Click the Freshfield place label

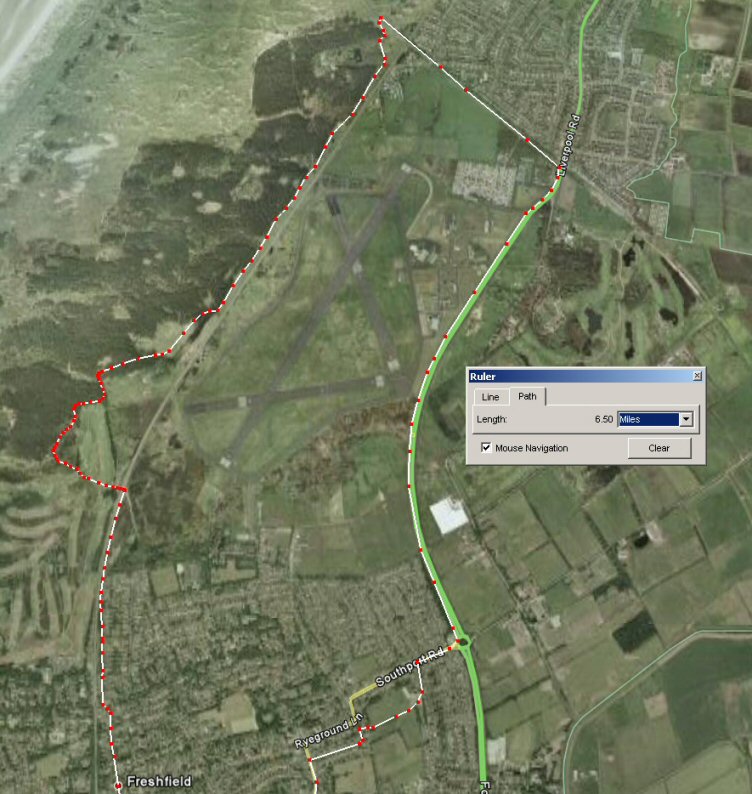tap(159, 781)
